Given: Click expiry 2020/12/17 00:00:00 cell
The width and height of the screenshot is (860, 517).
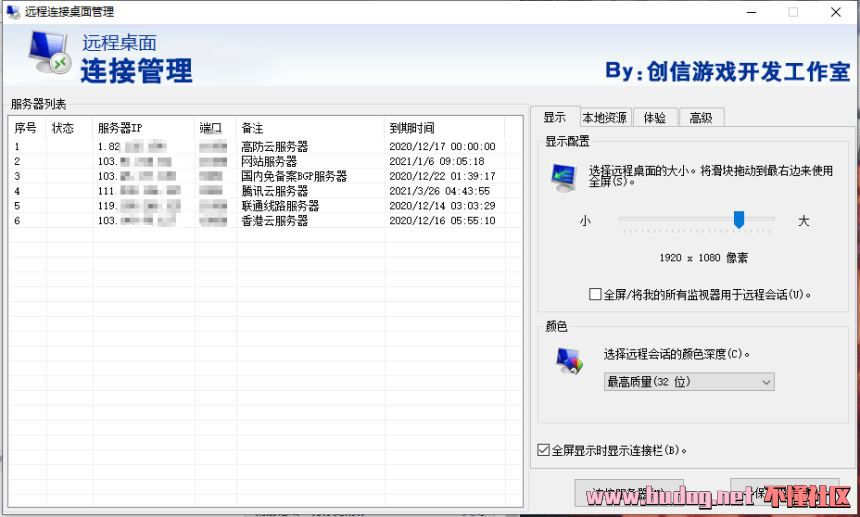Looking at the screenshot, I should point(442,146).
